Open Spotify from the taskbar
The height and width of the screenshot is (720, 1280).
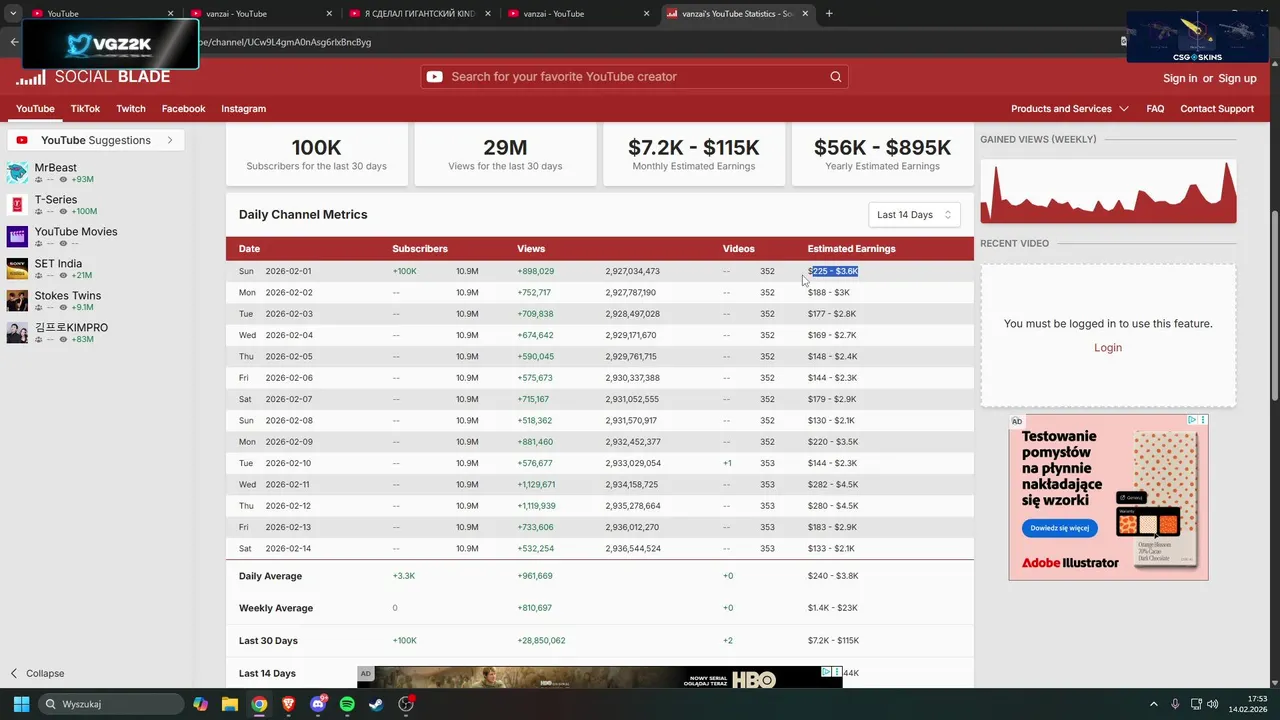[x=347, y=704]
